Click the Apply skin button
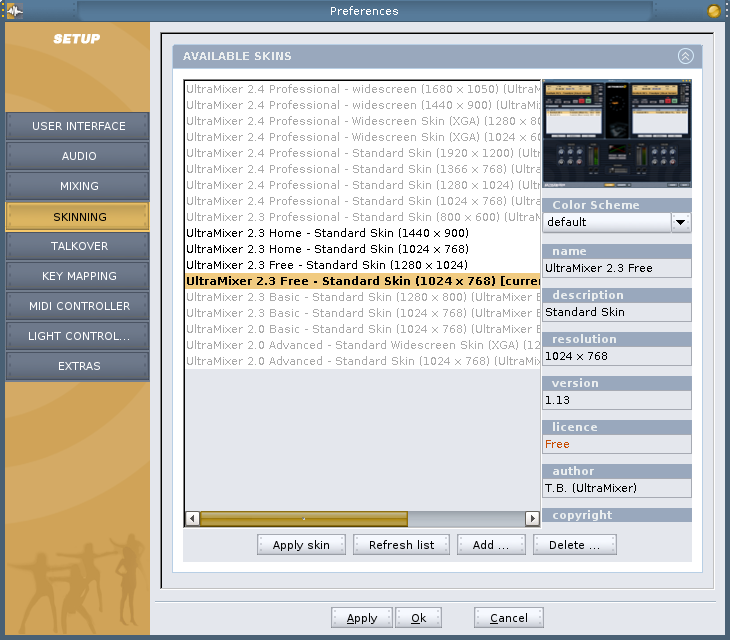The image size is (730, 640). pos(301,545)
